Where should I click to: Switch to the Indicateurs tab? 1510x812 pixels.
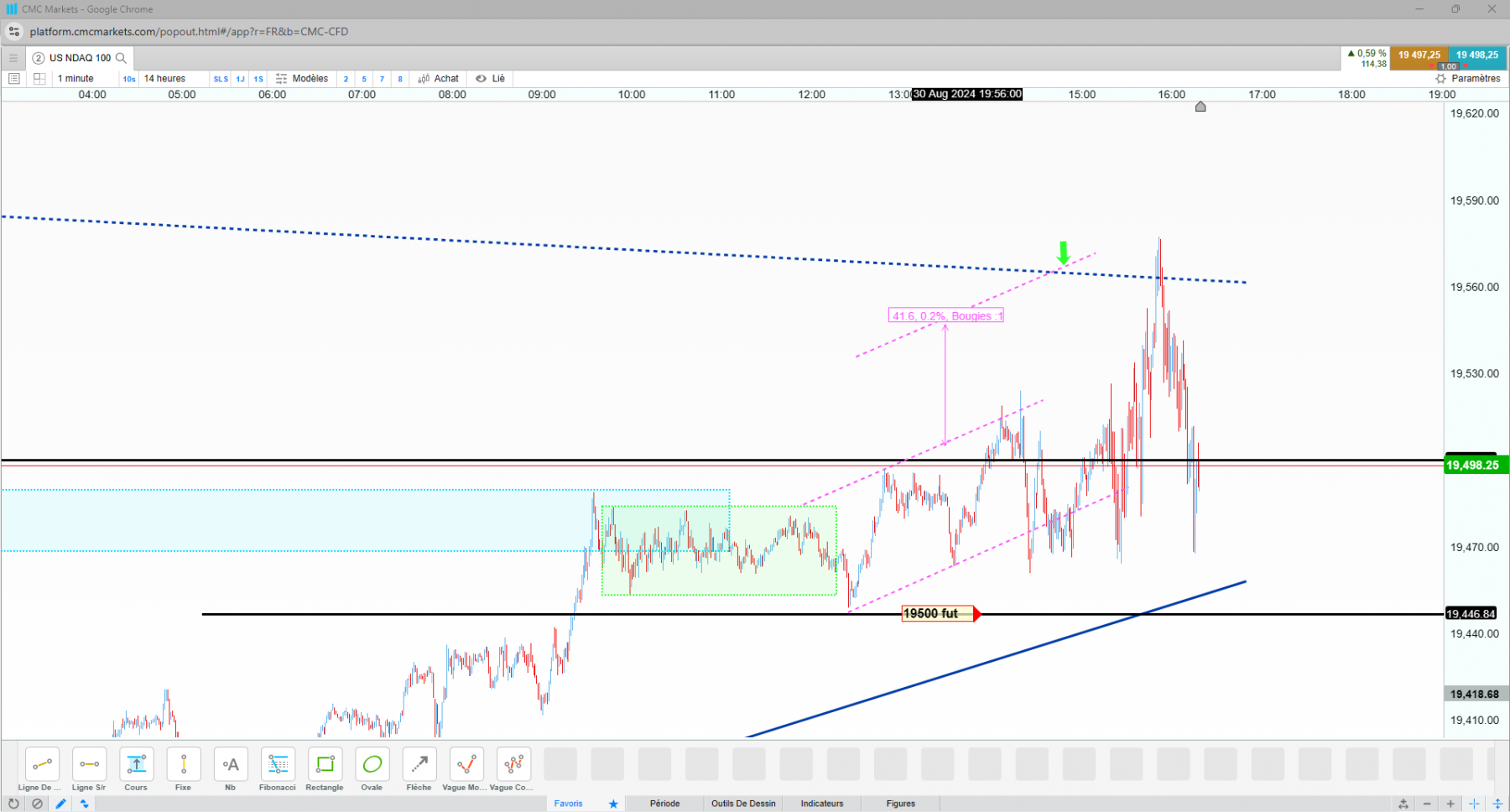tap(822, 804)
